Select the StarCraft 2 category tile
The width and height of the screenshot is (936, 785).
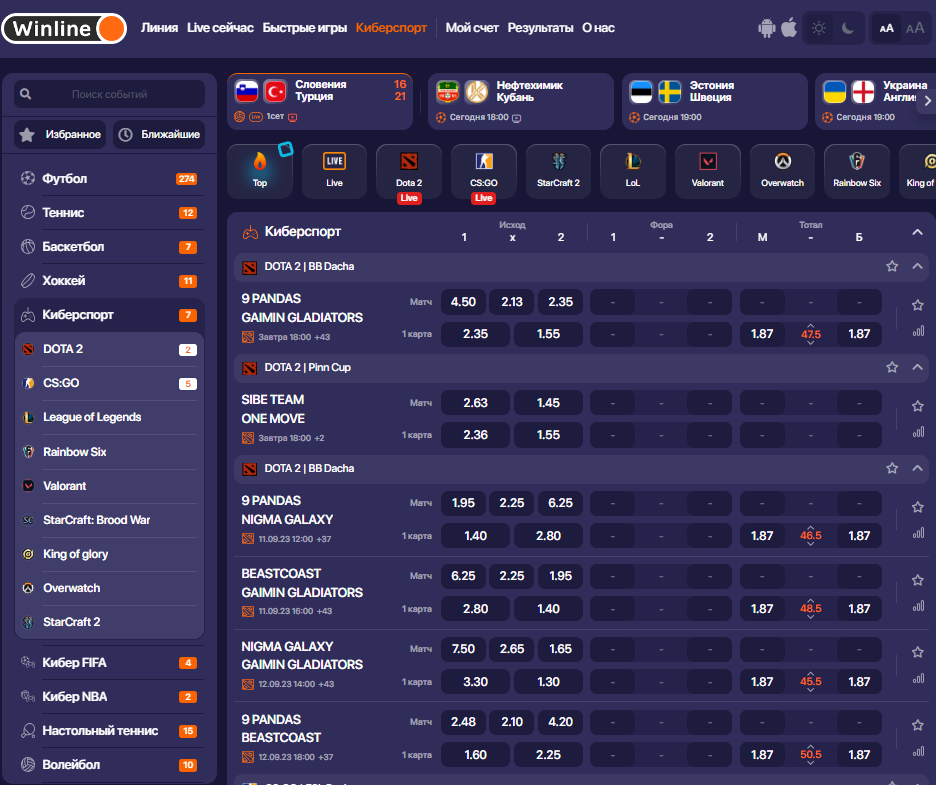[558, 171]
